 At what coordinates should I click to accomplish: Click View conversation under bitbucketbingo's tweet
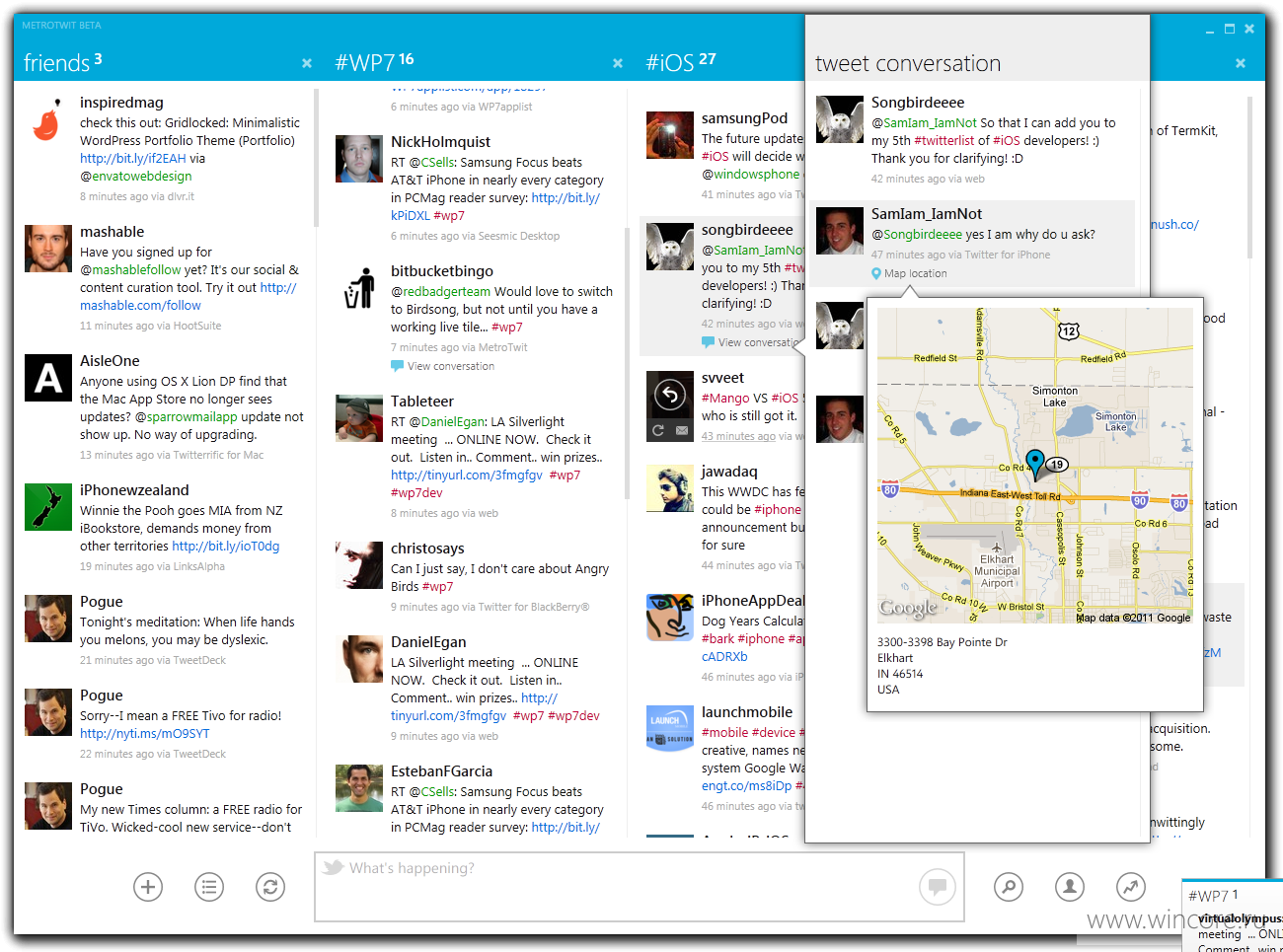(x=451, y=366)
